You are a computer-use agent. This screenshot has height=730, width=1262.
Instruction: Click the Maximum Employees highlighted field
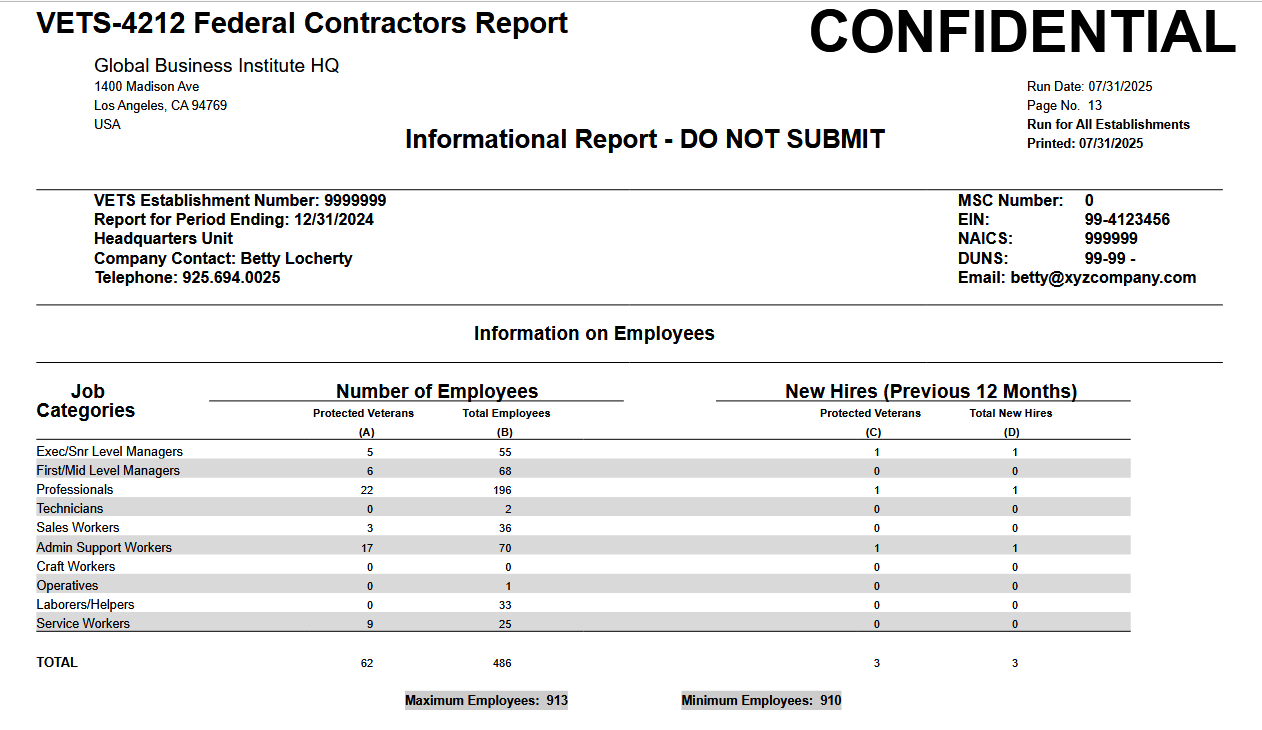pyautogui.click(x=486, y=701)
